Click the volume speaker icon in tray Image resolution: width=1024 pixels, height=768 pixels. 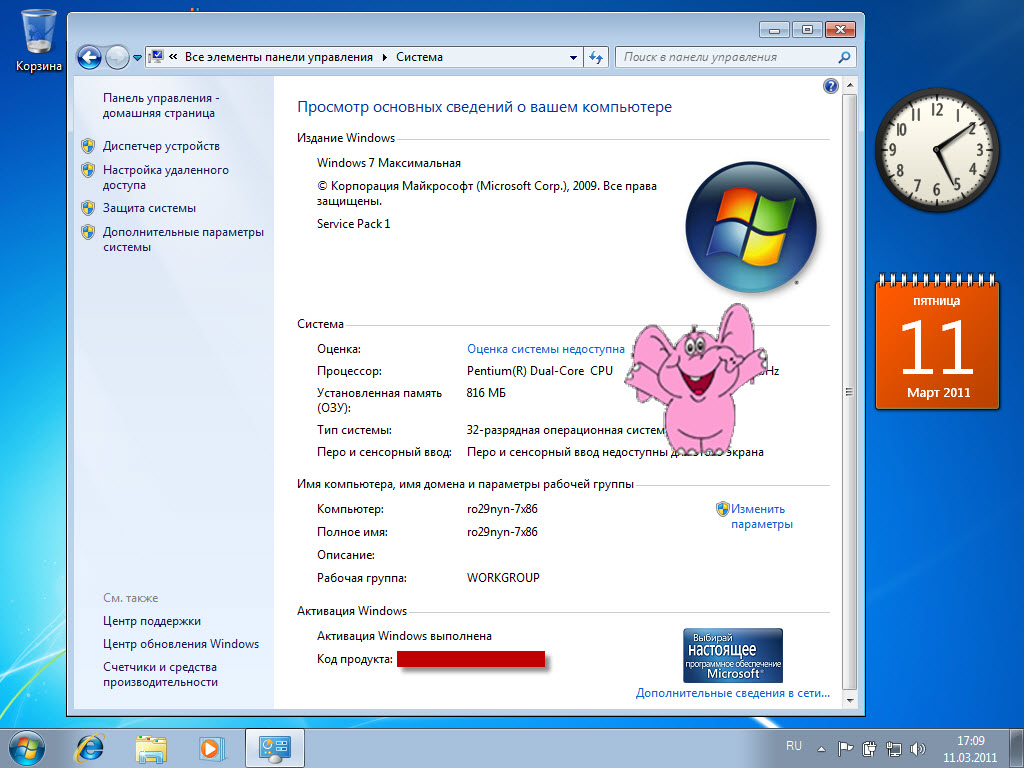919,747
